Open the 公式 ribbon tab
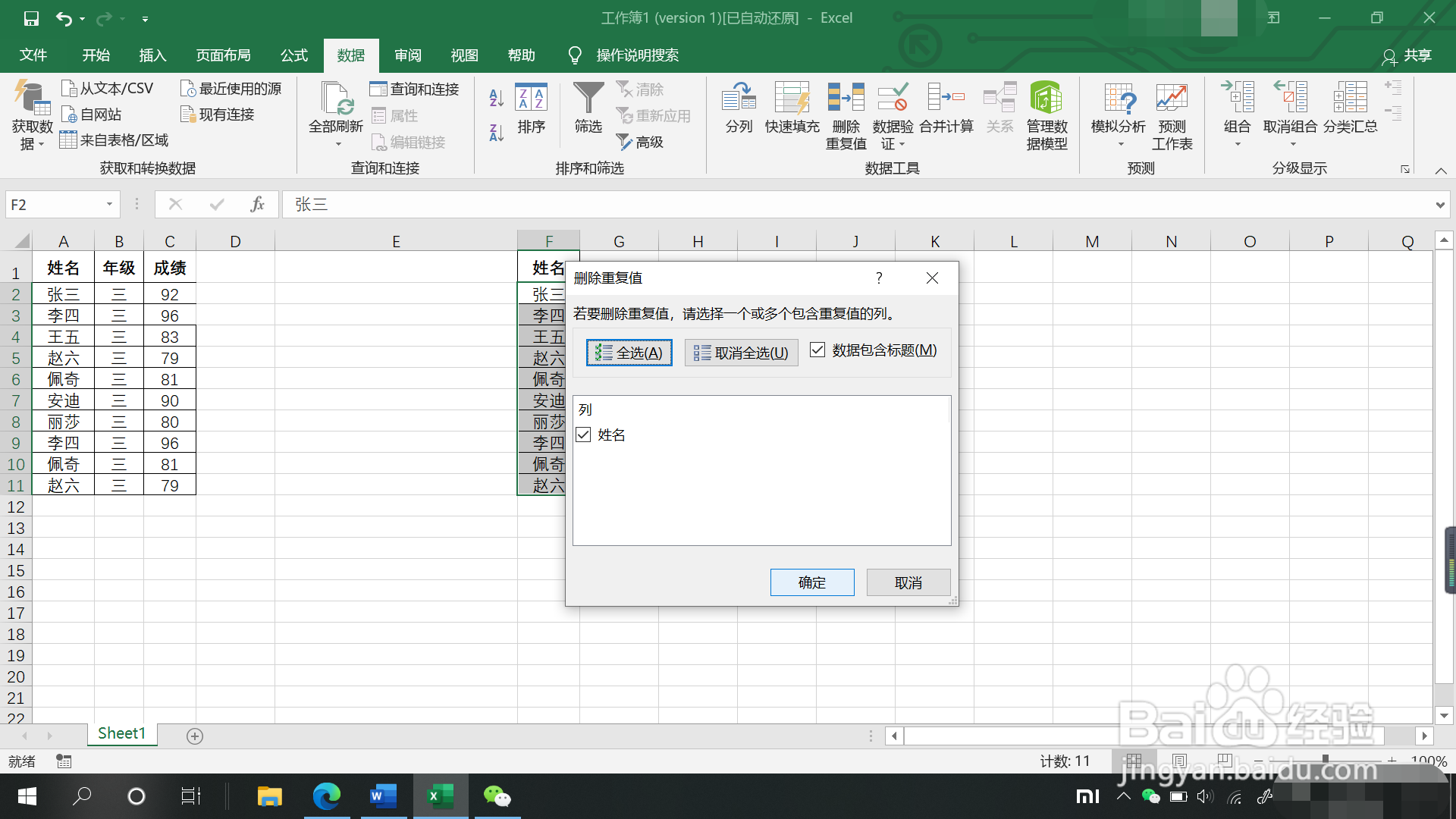The height and width of the screenshot is (819, 1456). click(x=293, y=55)
